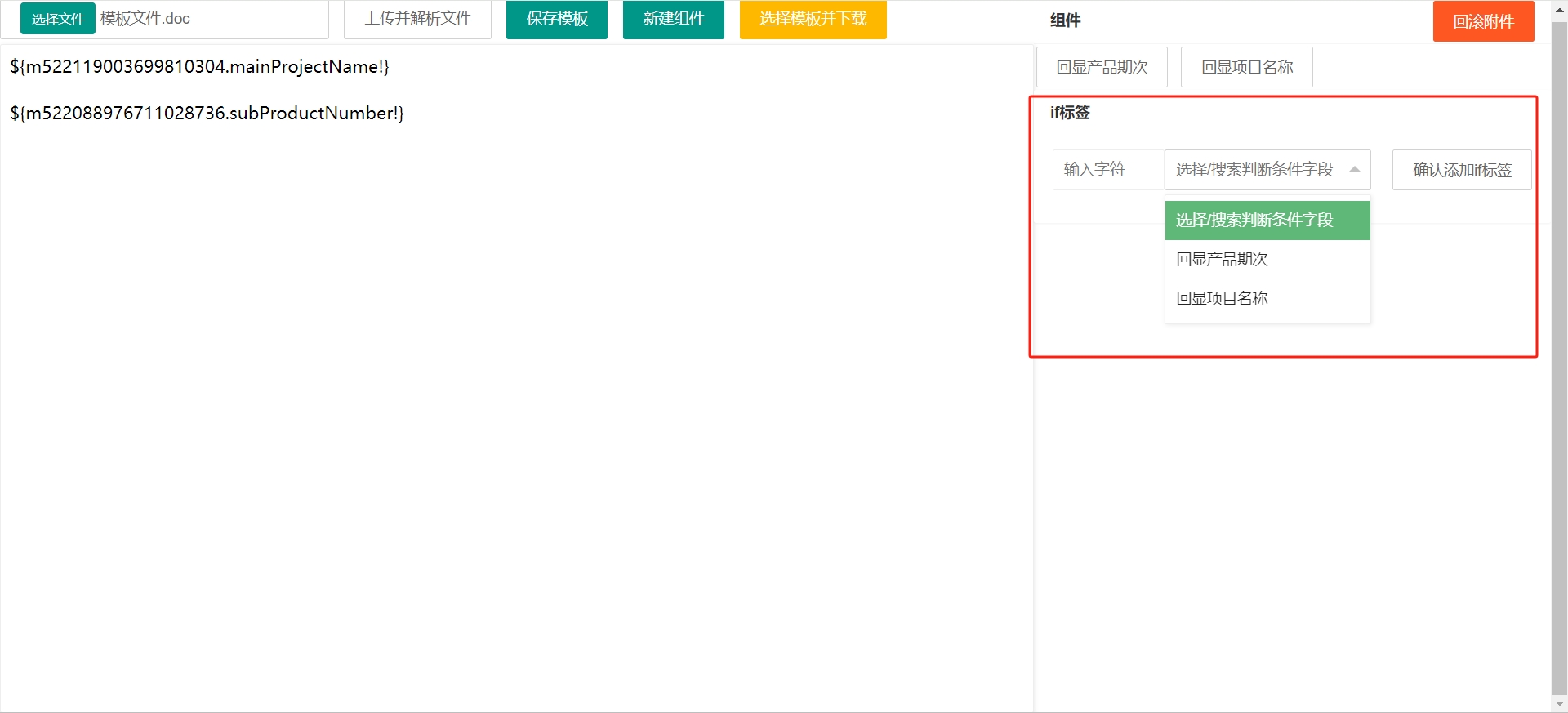This screenshot has width=1568, height=713.
Task: Click the 模板文件.doc file name
Action: 145,19
